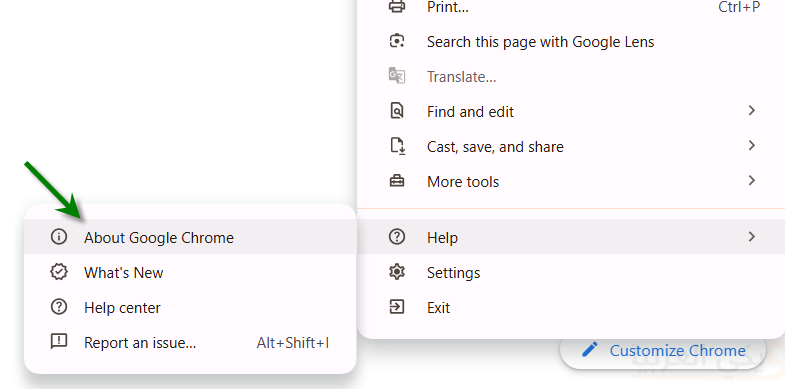
Task: Expand the Cast, save, and share submenu arrow
Action: coord(751,146)
